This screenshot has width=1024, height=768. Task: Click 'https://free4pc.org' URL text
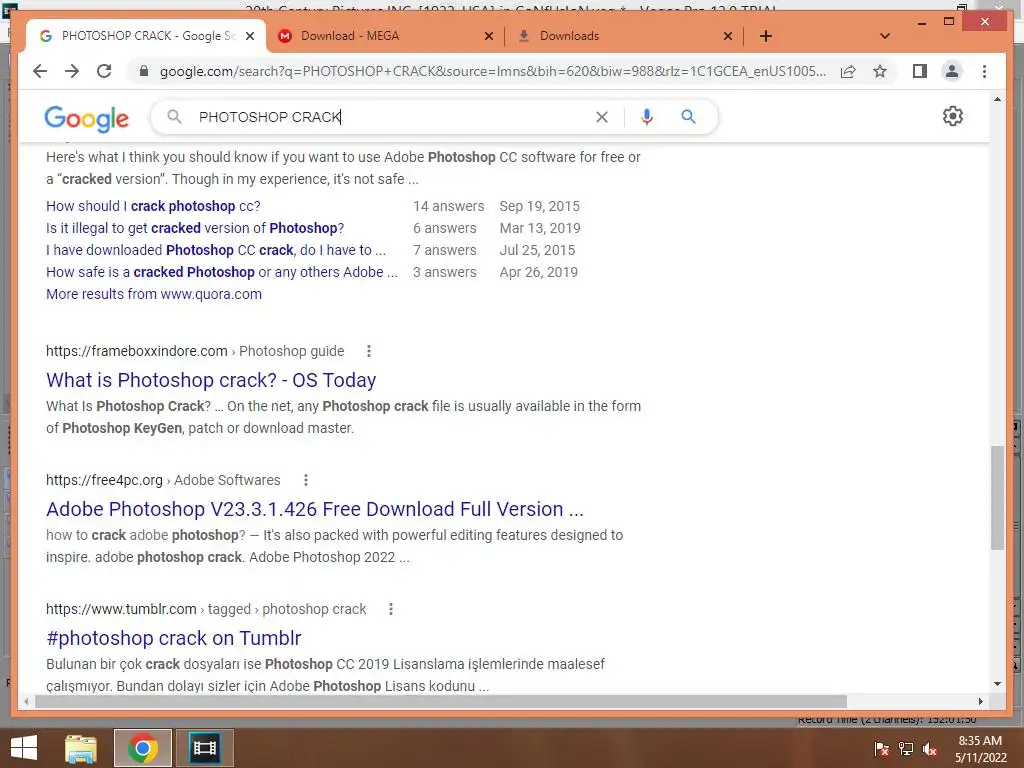pyautogui.click(x=104, y=481)
